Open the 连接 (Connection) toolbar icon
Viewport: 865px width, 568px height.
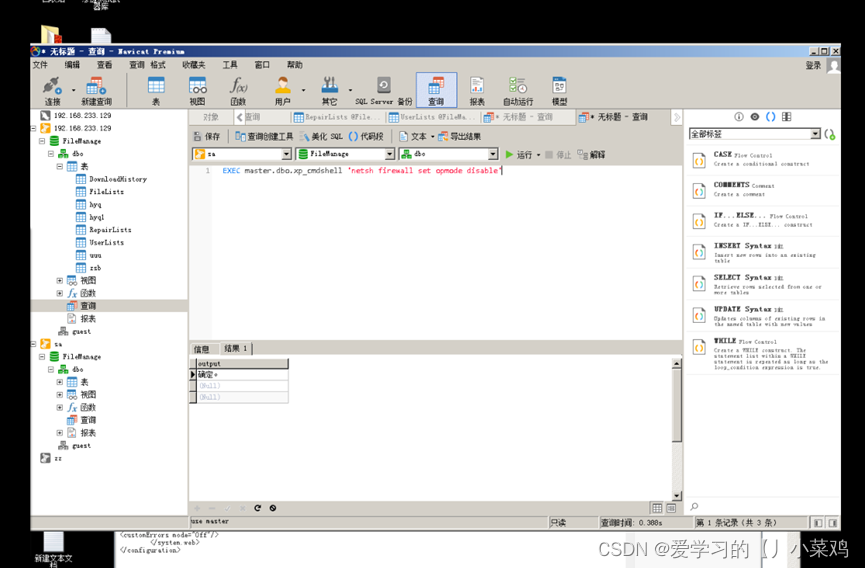click(52, 92)
